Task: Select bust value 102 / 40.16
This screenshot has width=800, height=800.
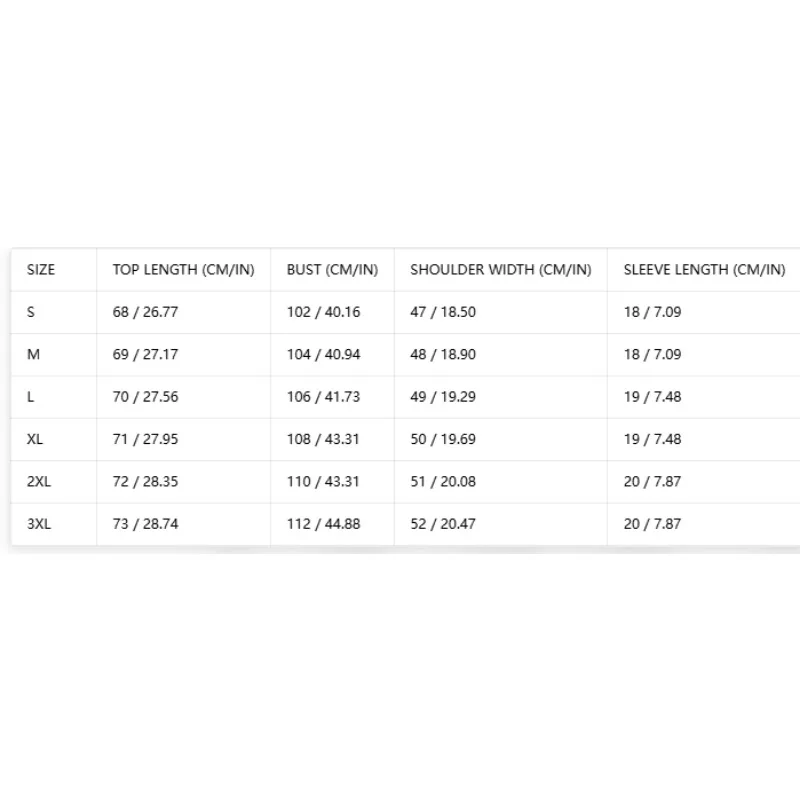Action: click(x=323, y=312)
